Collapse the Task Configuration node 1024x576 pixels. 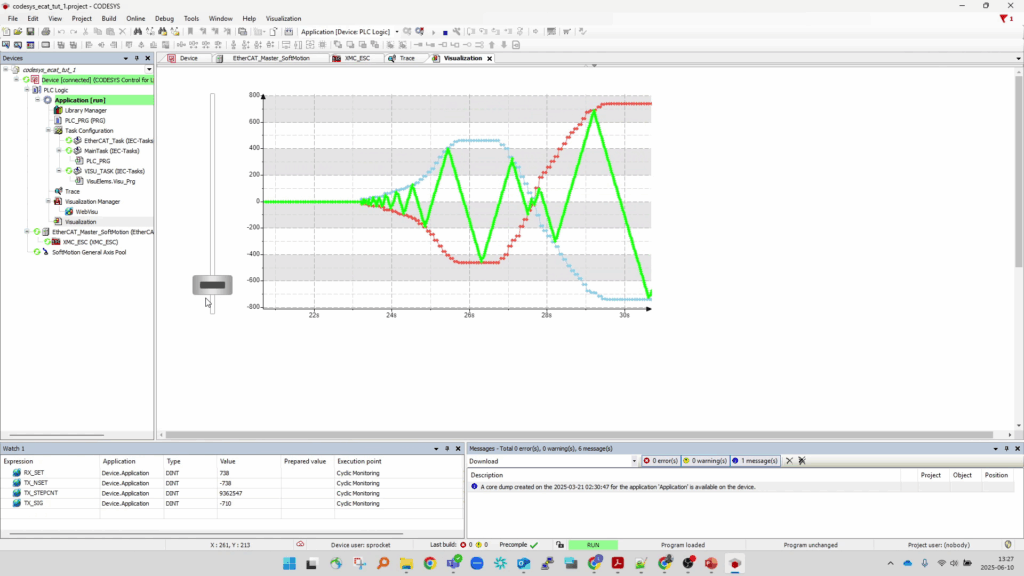coord(48,131)
